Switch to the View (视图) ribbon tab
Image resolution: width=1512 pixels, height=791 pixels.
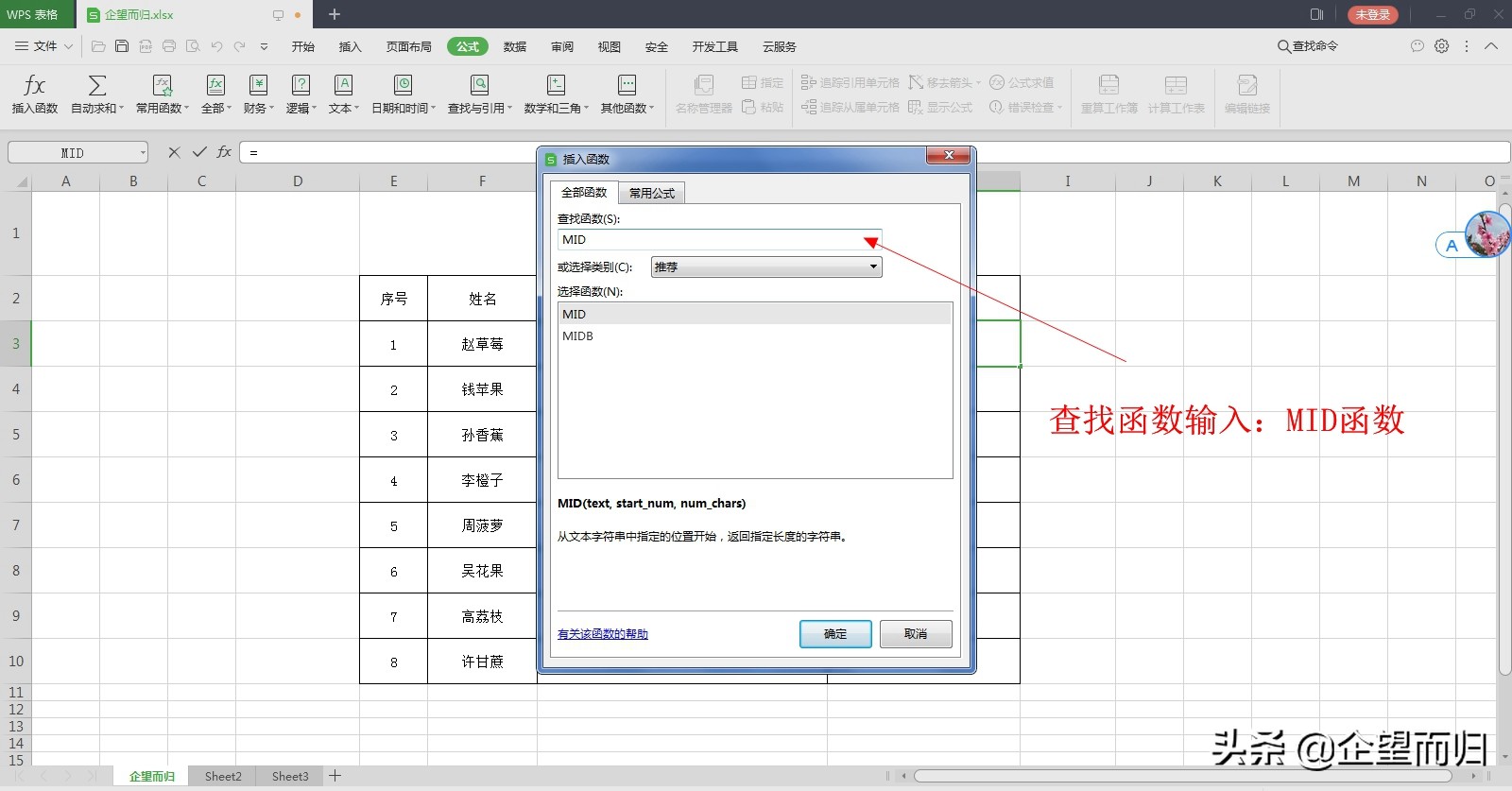610,46
